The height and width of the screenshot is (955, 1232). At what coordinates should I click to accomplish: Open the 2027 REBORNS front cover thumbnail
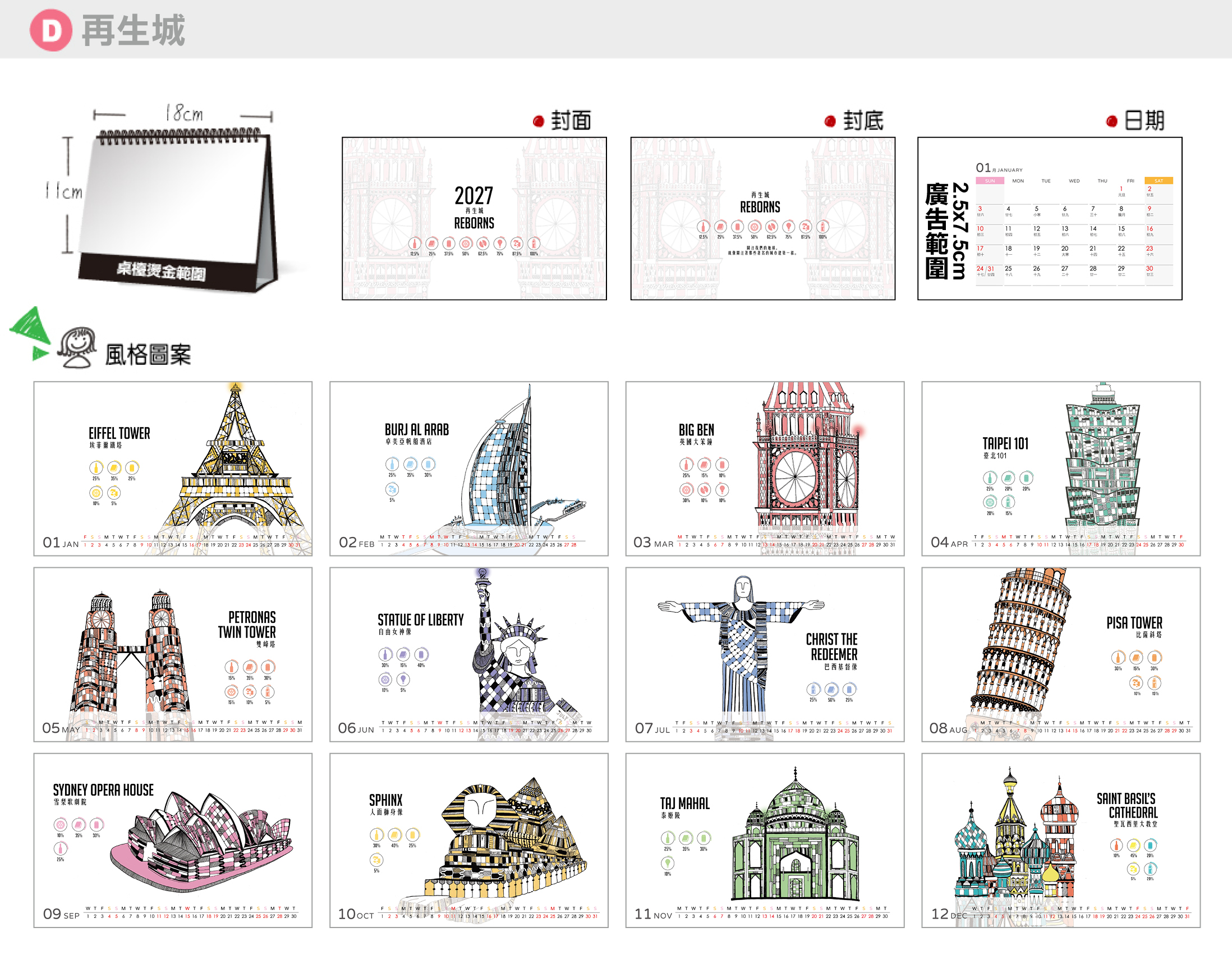pyautogui.click(x=475, y=218)
